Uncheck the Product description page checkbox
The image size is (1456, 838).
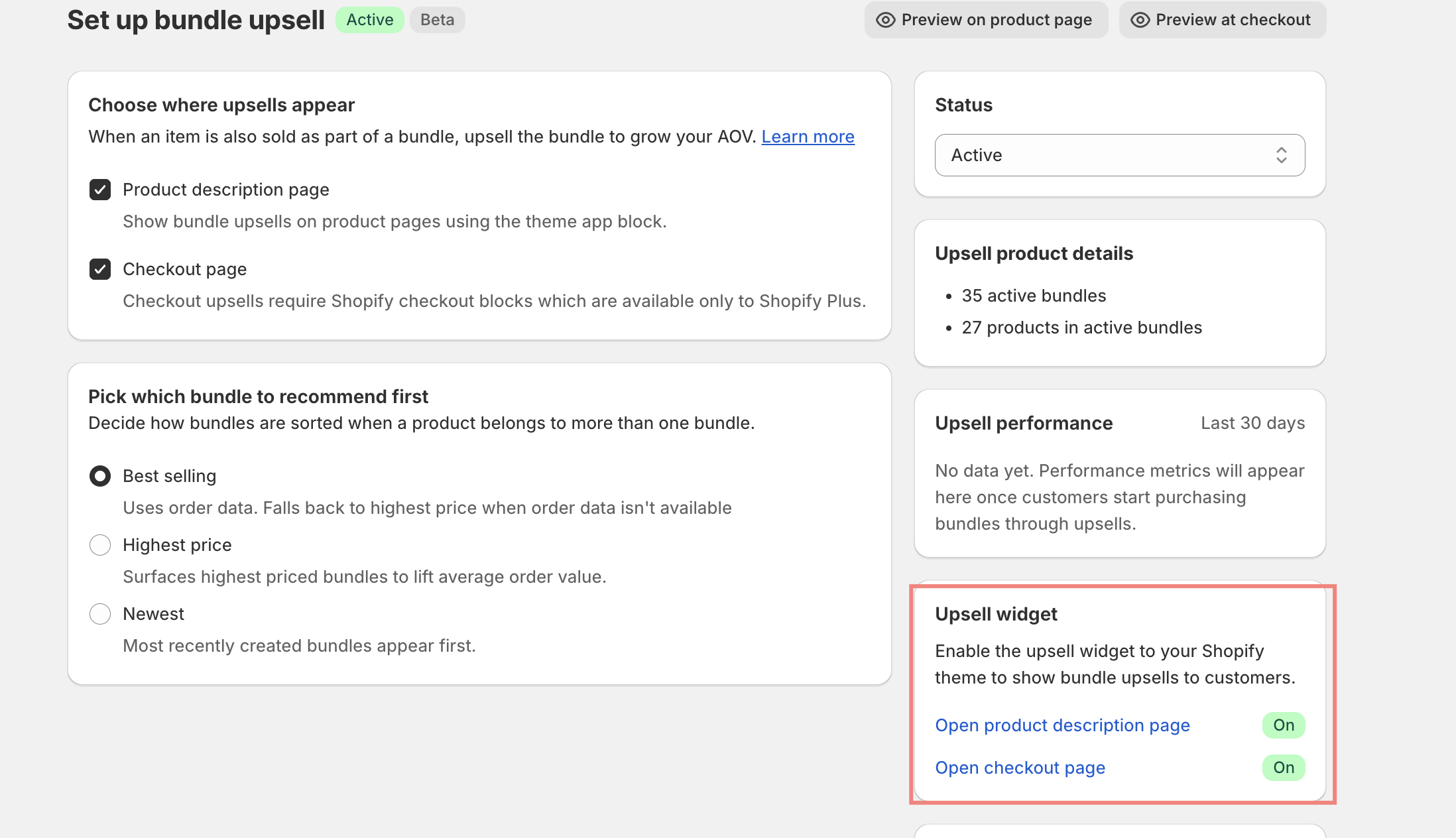tap(100, 190)
